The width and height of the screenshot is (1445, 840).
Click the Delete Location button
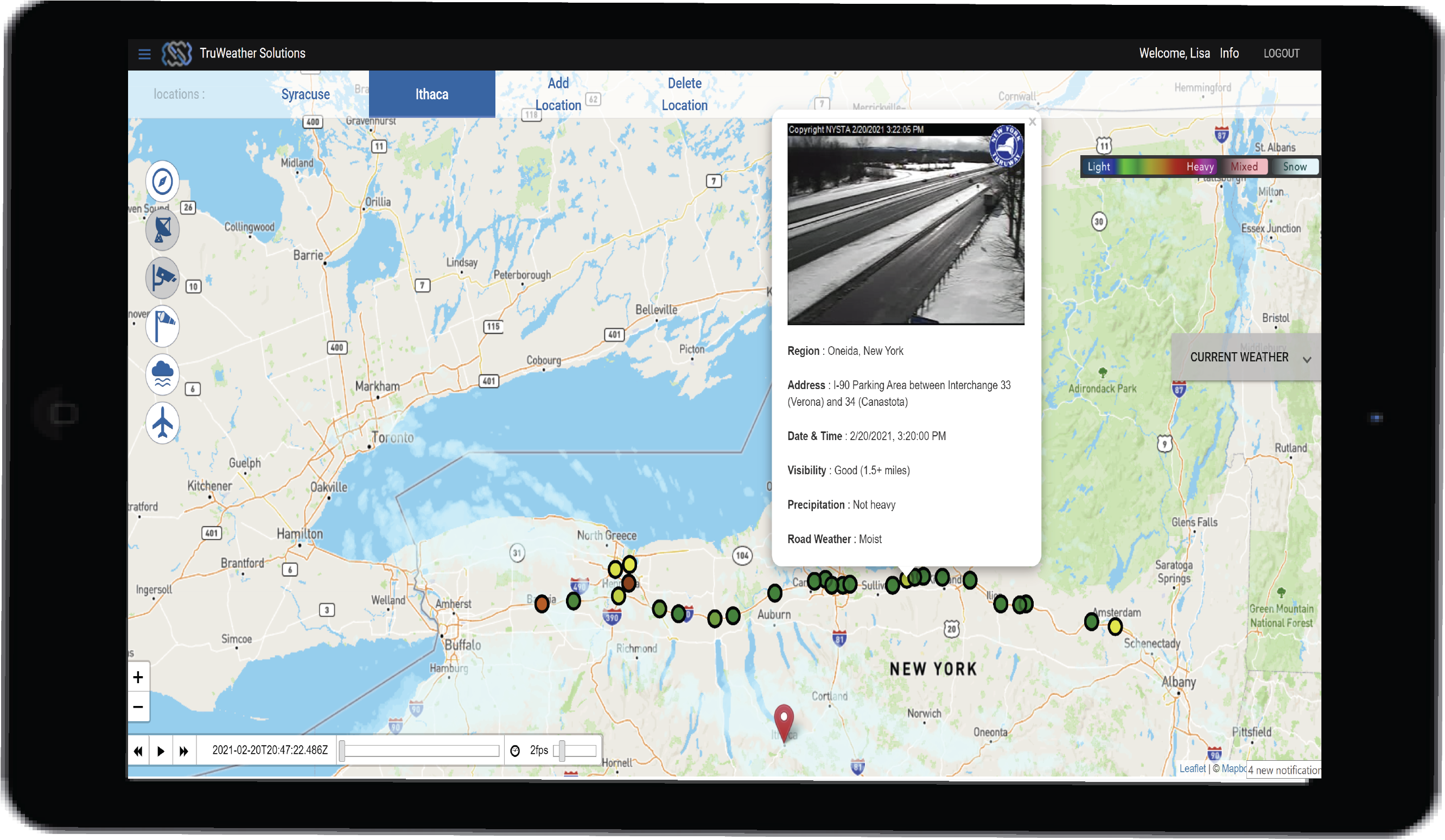point(685,94)
